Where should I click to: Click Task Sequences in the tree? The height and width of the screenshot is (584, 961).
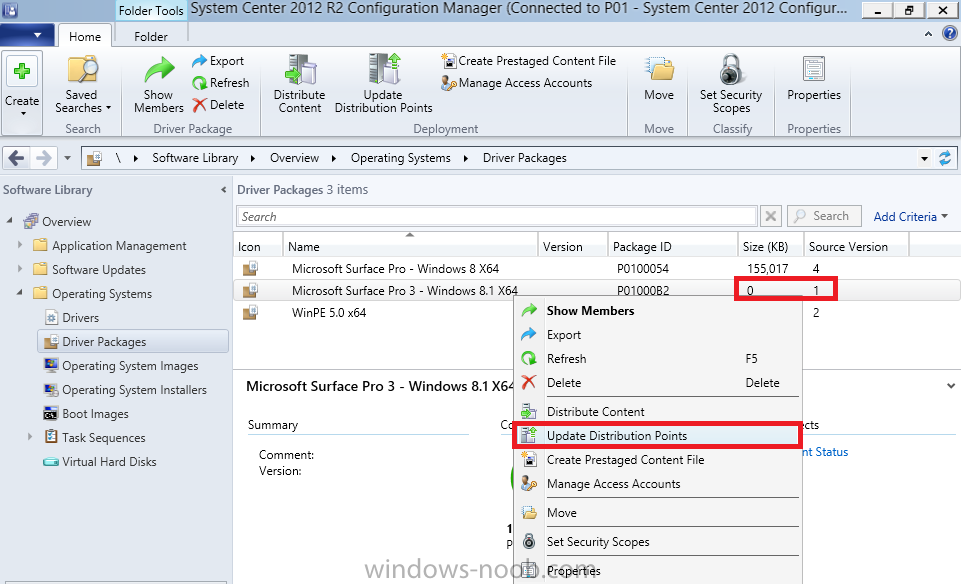coord(95,438)
